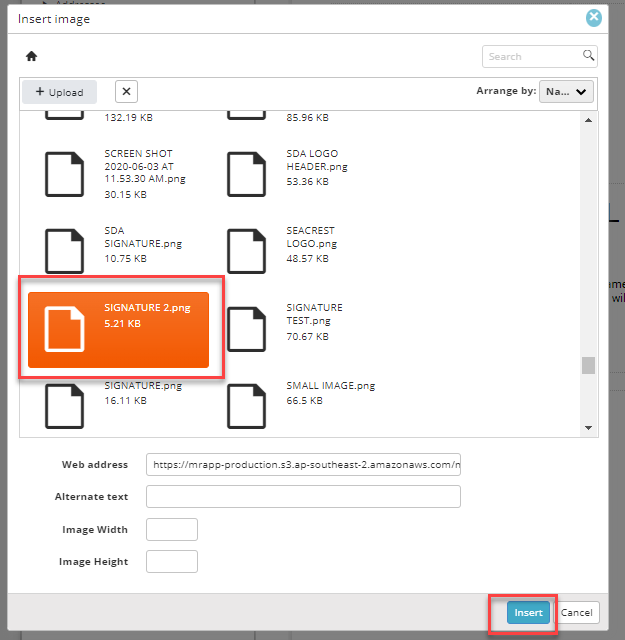The width and height of the screenshot is (625, 640).
Task: Select the SDA SIGNATURE.png file icon
Action: (x=65, y=251)
